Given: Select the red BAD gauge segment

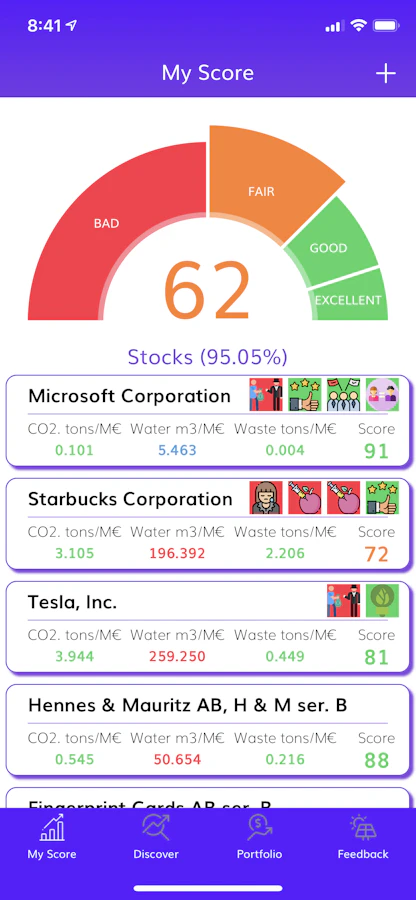Looking at the screenshot, I should (x=107, y=224).
